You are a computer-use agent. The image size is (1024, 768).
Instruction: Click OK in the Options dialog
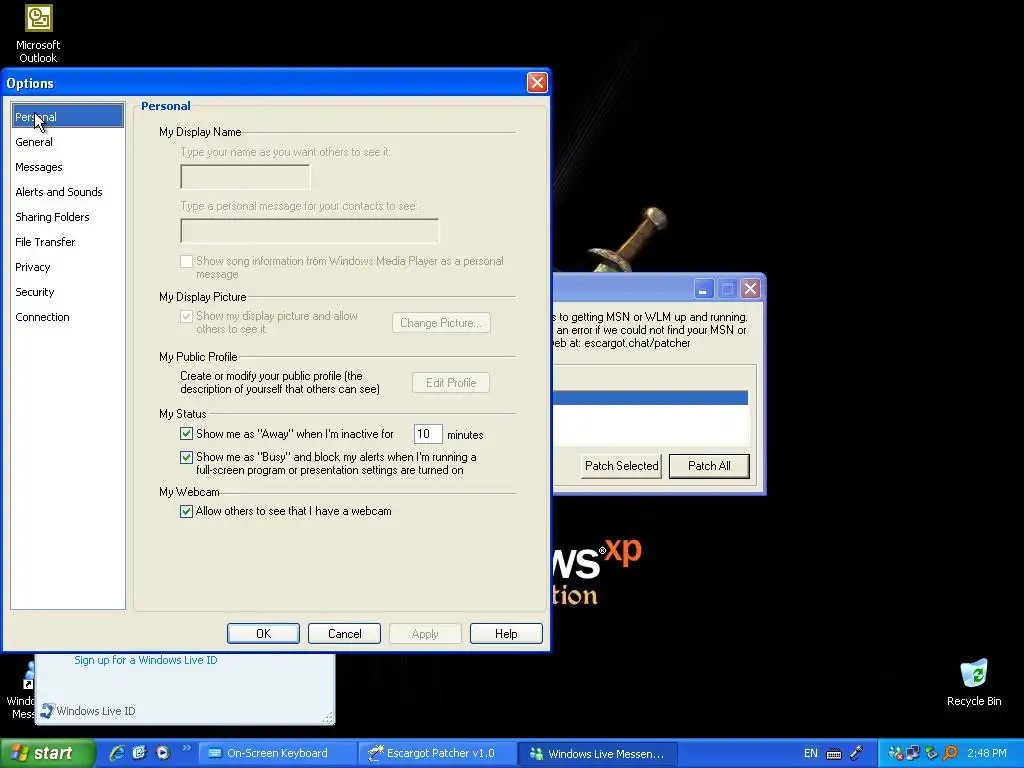point(263,633)
